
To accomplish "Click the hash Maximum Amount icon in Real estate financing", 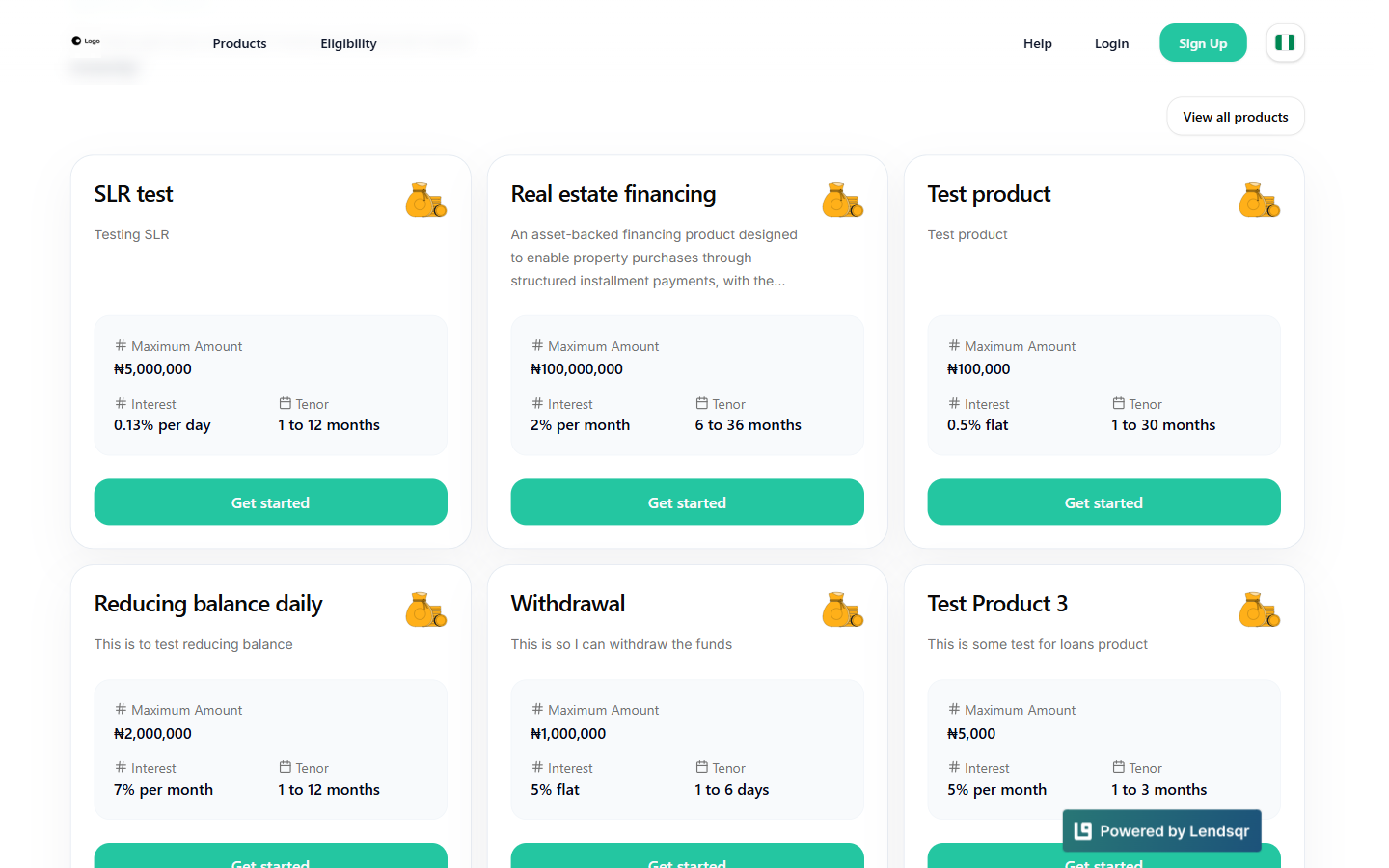I will [537, 345].
